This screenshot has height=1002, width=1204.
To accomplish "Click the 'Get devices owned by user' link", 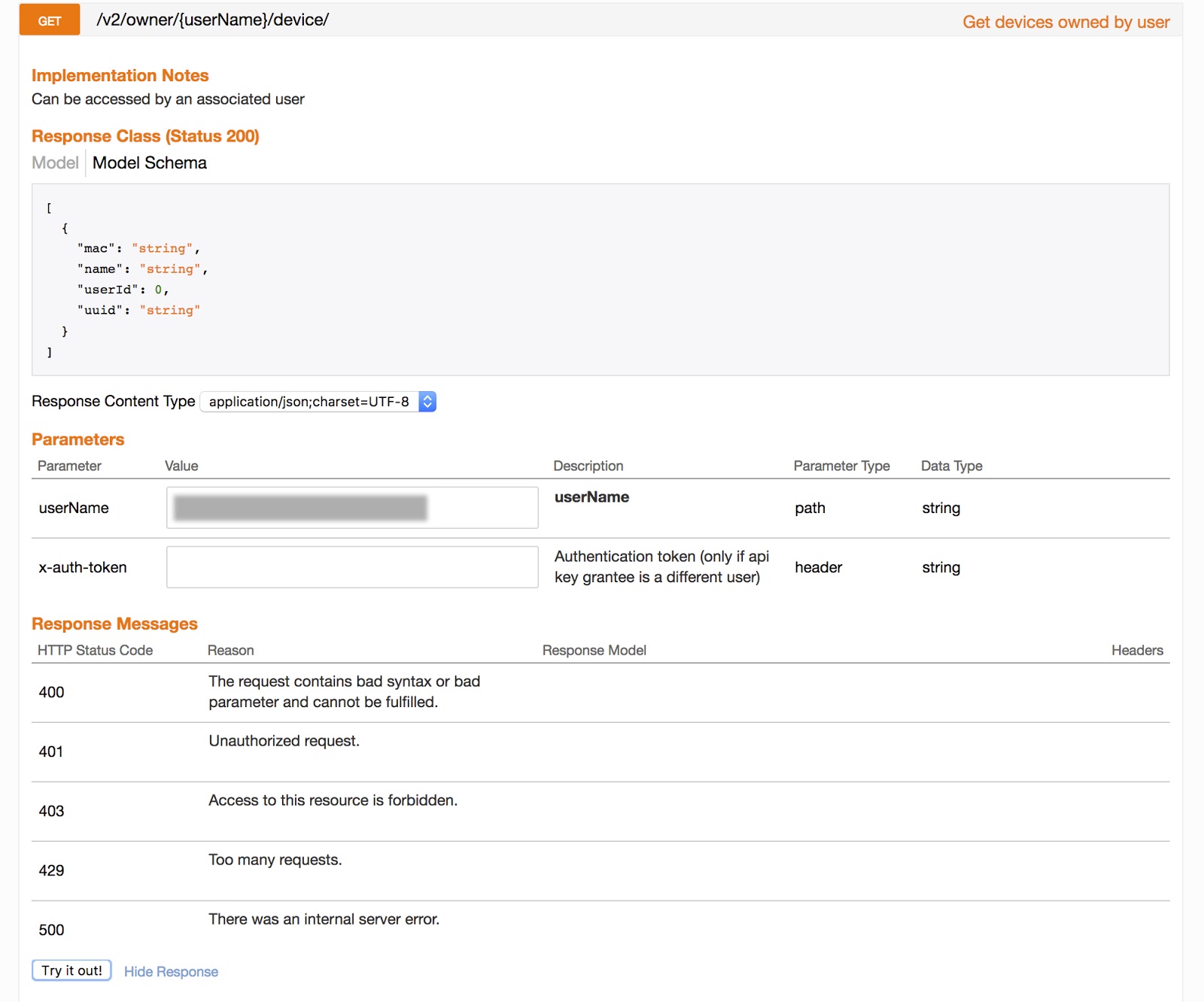I will [1066, 22].
